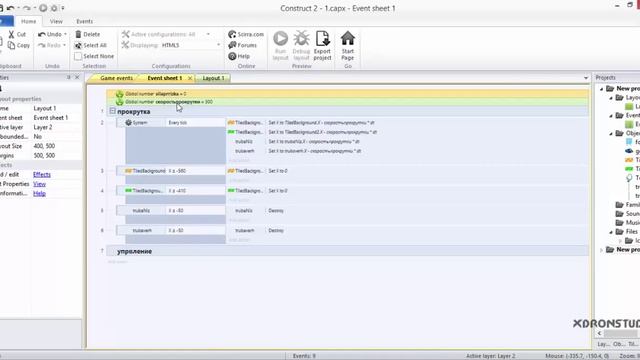Pin the Properties panel
The image size is (640, 360).
(x=69, y=77)
